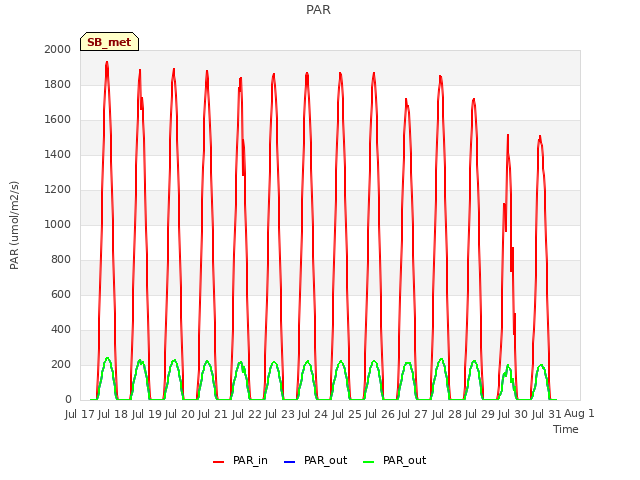The width and height of the screenshot is (640, 480).
Task: Toggle the green PAR_out legend entry
Action: point(394,460)
